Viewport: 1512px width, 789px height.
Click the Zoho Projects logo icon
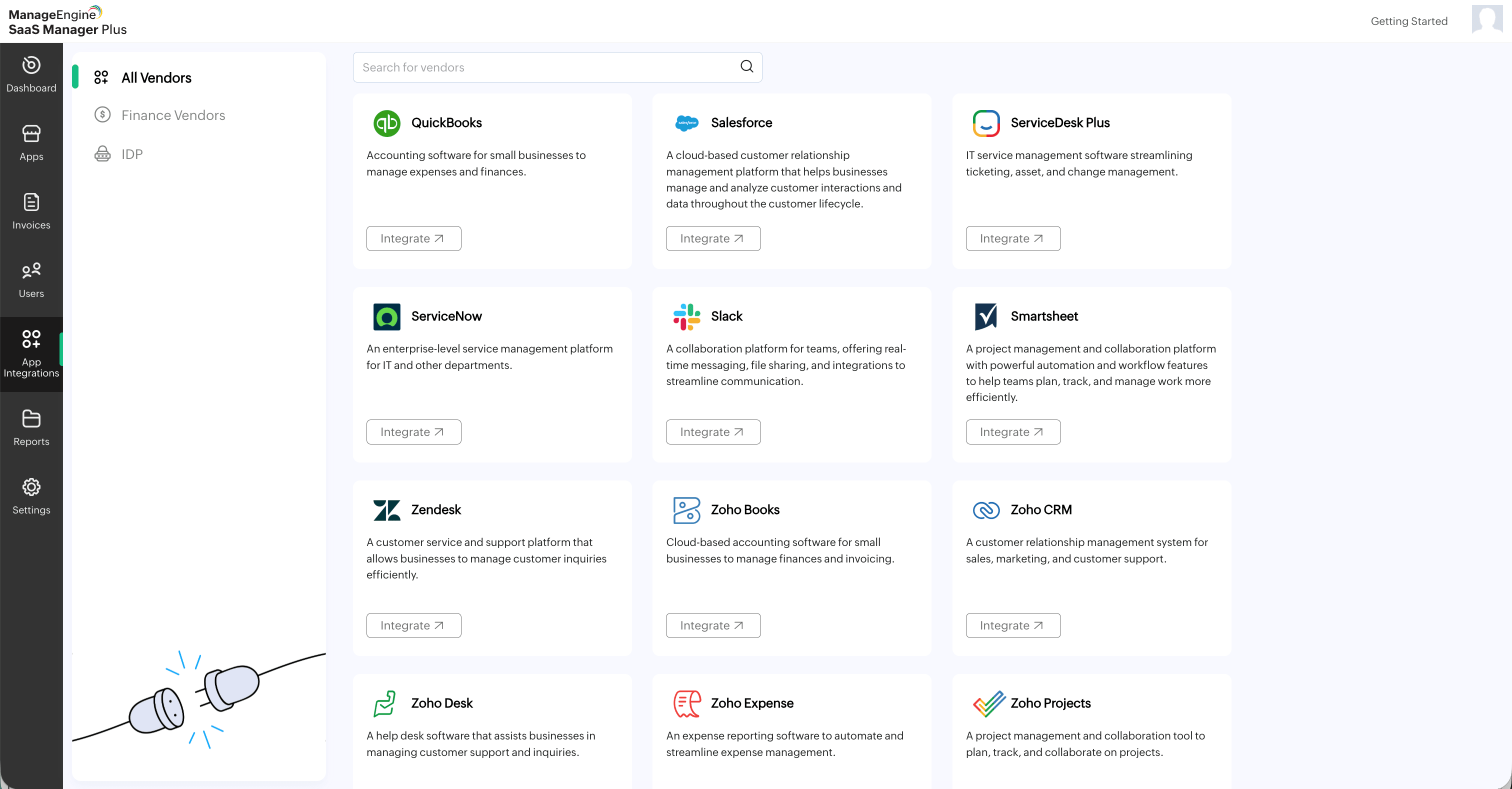click(989, 704)
